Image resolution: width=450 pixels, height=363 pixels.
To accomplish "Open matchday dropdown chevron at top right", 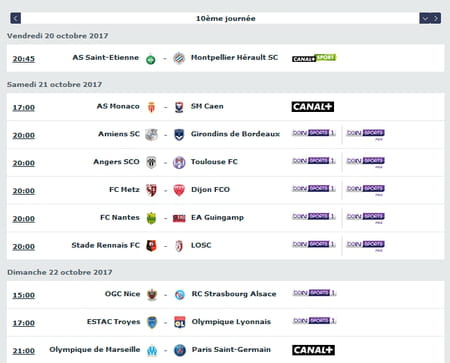I will click(425, 18).
